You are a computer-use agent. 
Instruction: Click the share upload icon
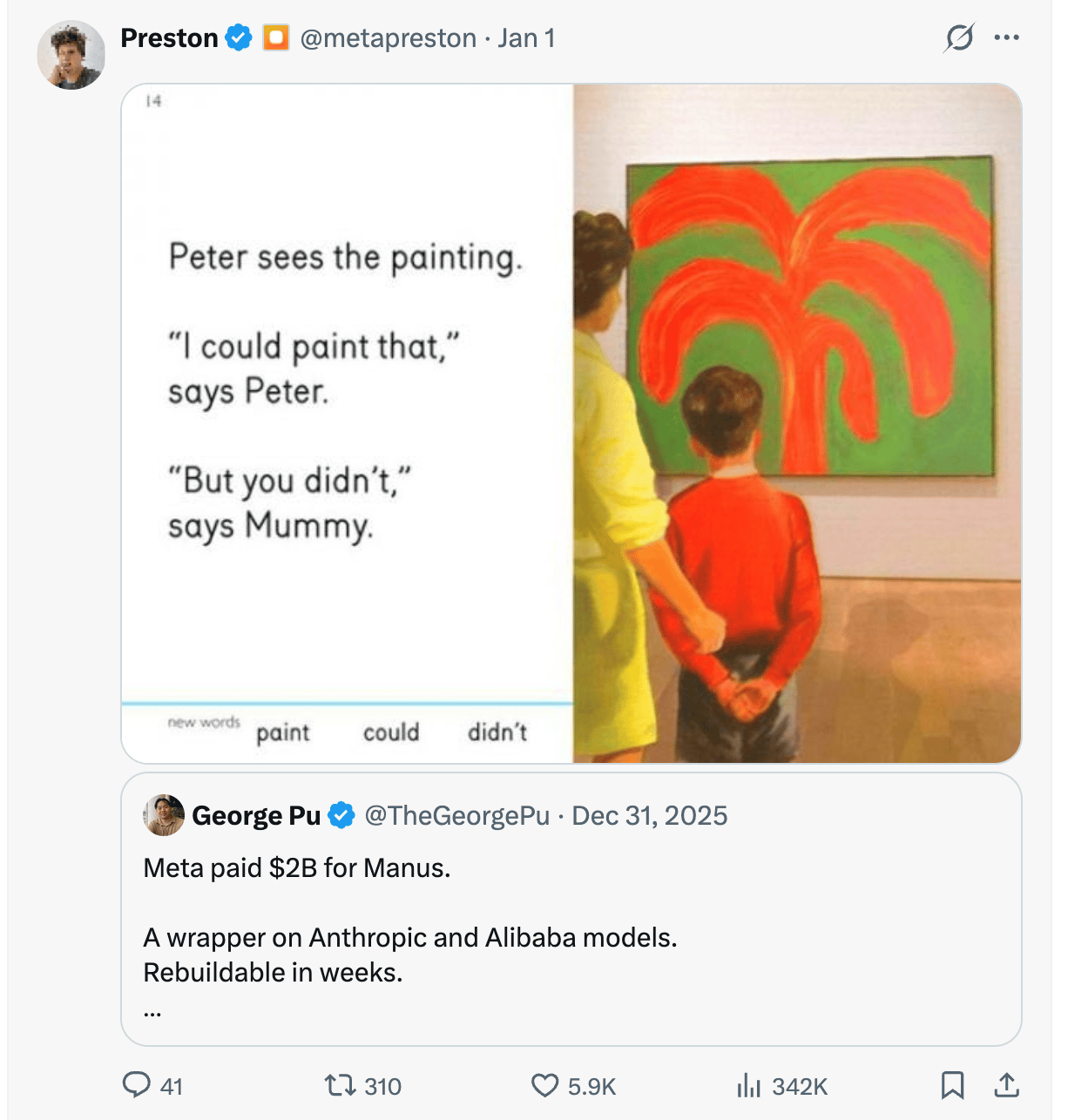(x=1006, y=1085)
